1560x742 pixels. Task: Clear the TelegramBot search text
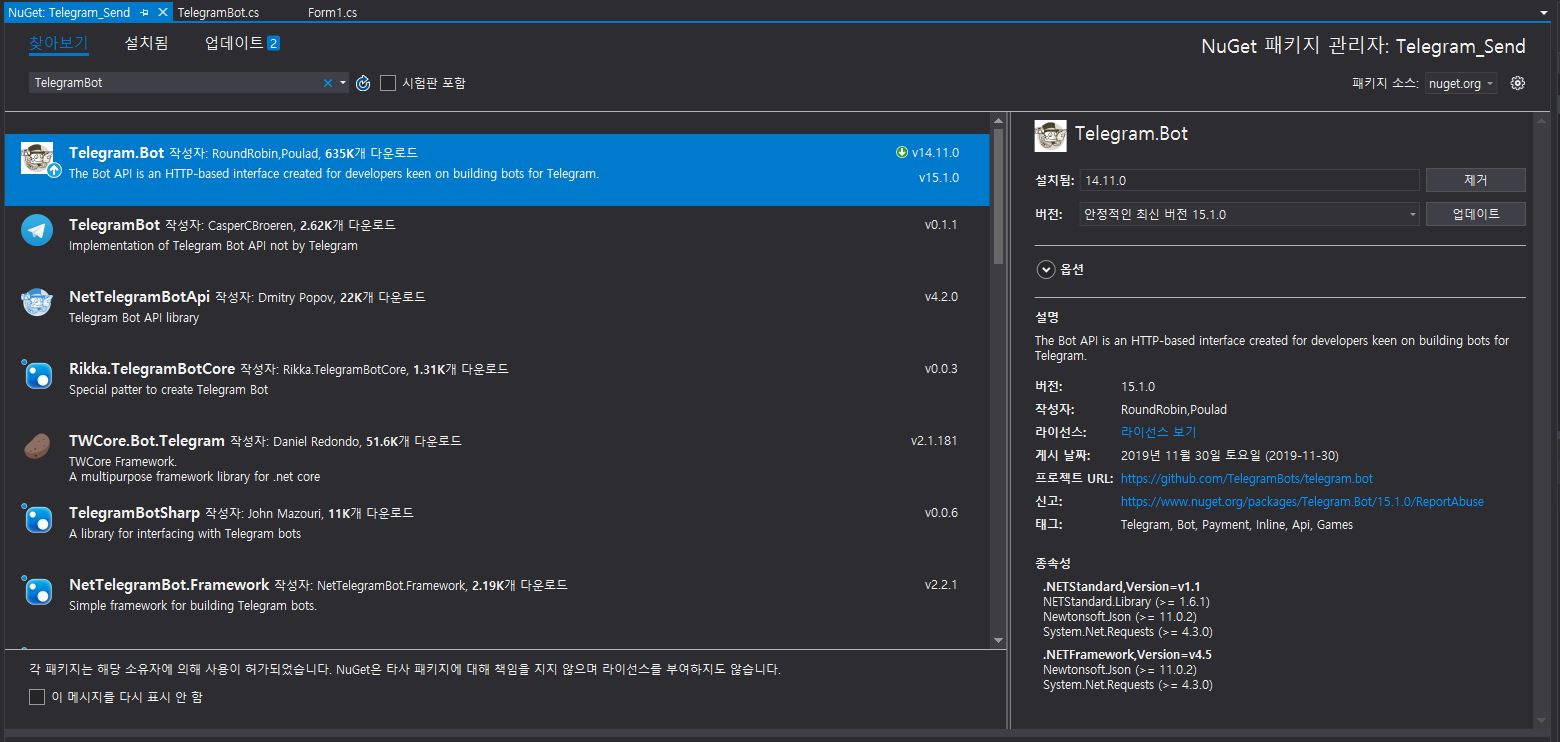coord(327,83)
